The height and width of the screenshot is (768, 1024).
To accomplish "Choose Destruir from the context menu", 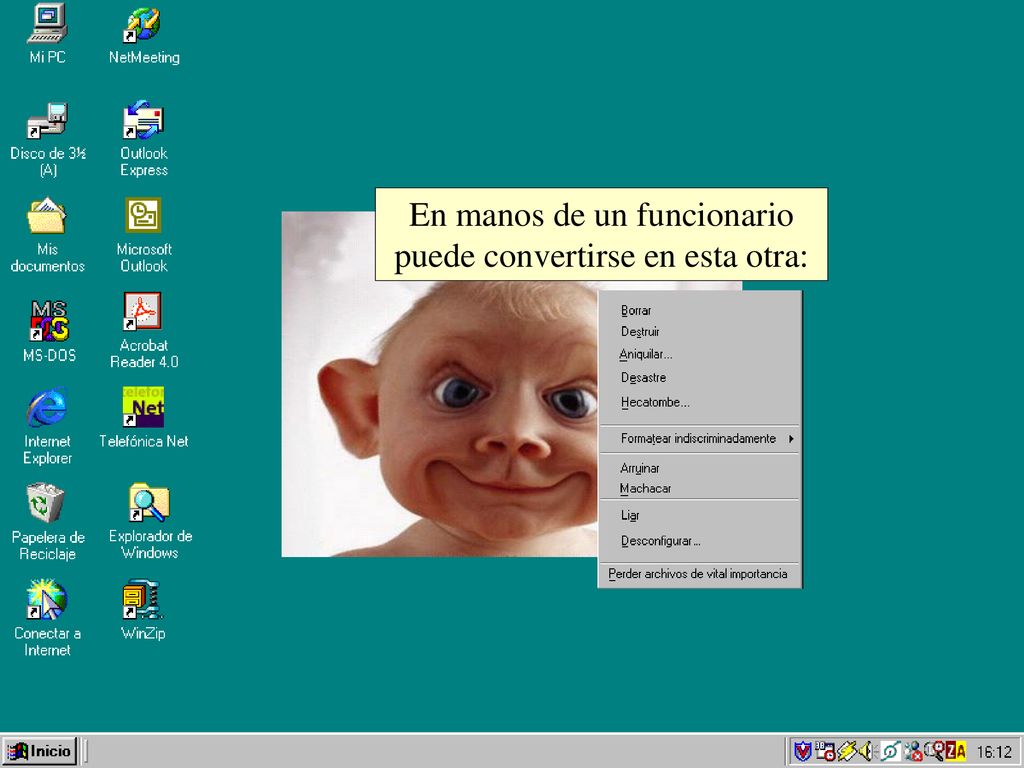I will (699, 332).
